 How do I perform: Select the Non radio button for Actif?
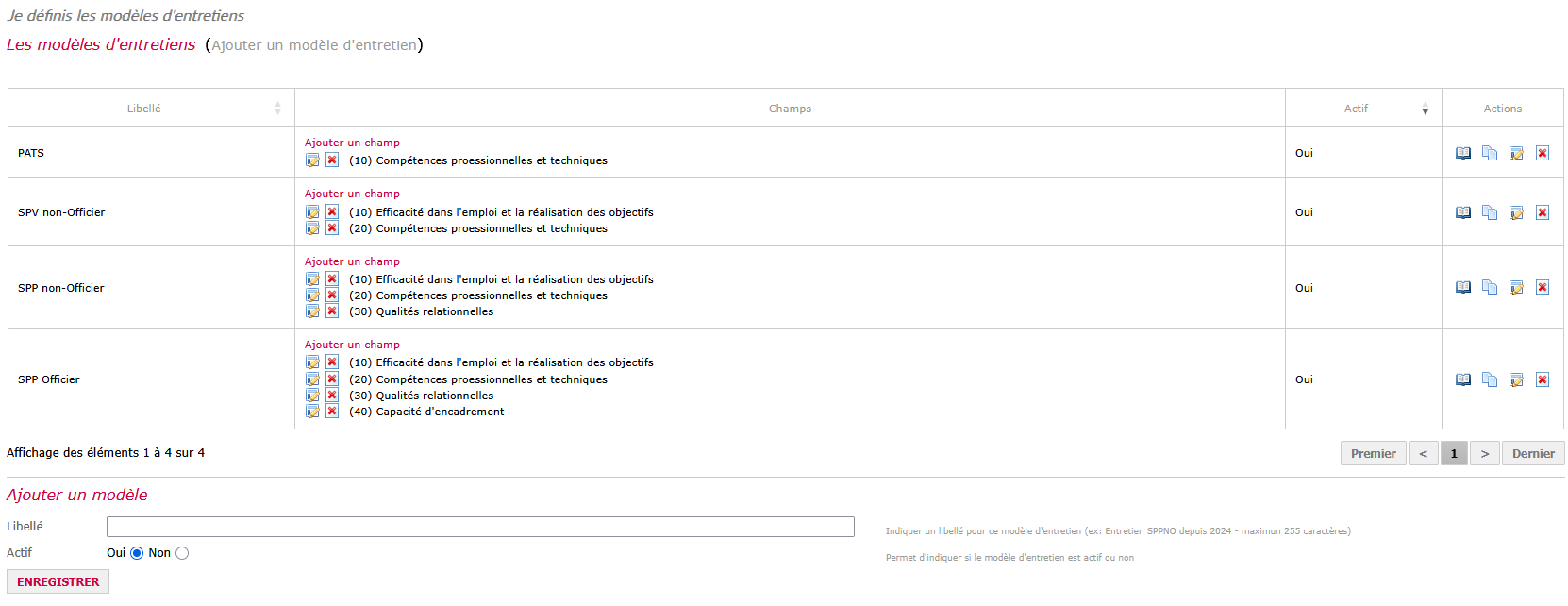pos(182,553)
